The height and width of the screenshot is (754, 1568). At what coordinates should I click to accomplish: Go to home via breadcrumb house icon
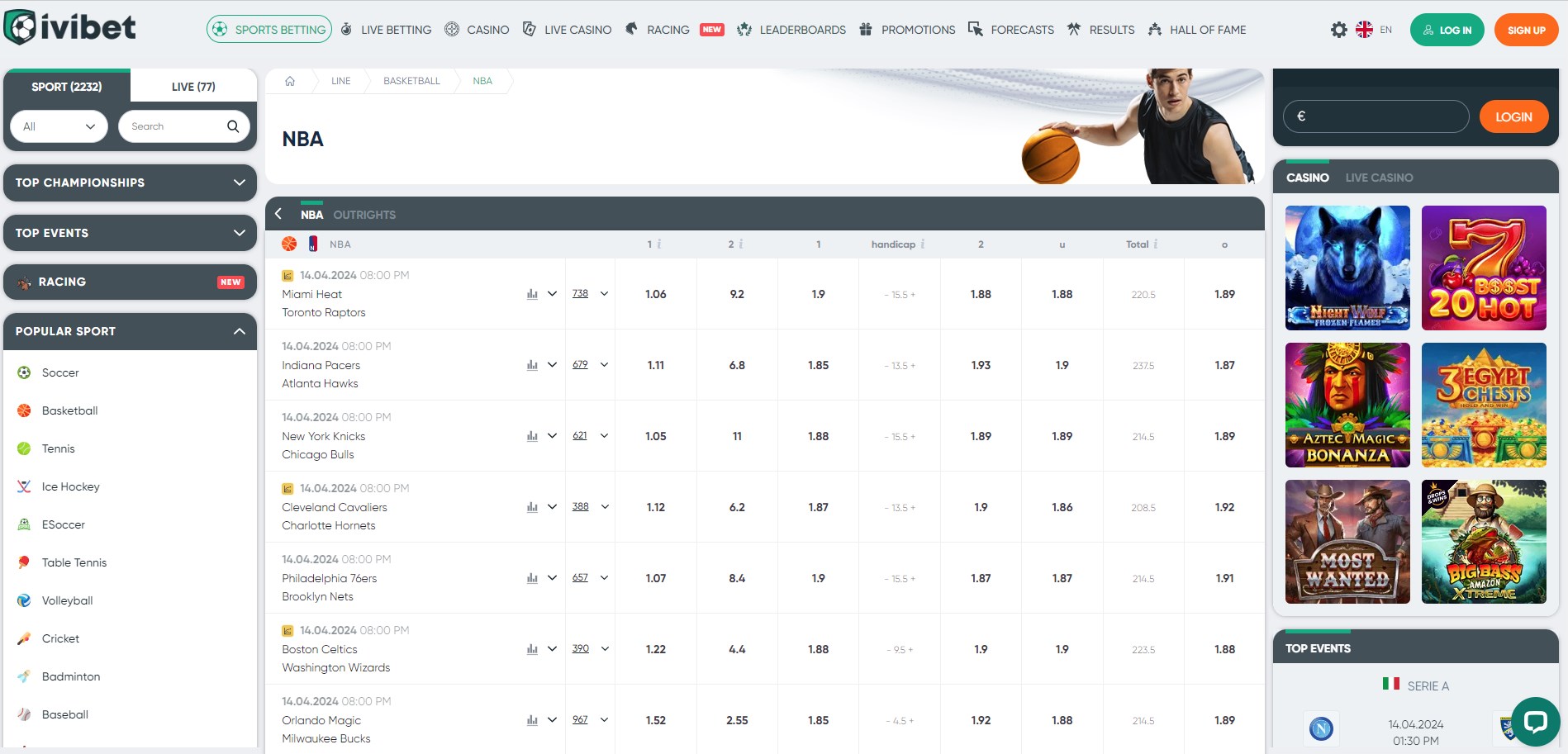click(290, 81)
